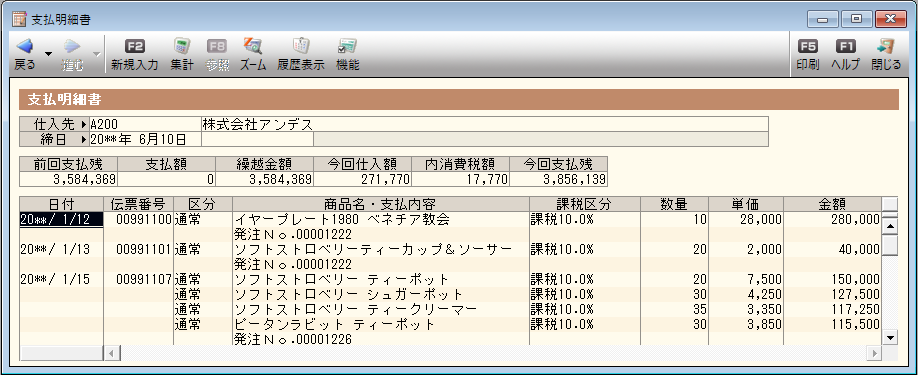Select date cell 20**/ 1/13
Screen dimensions: 918x375
tap(61, 249)
